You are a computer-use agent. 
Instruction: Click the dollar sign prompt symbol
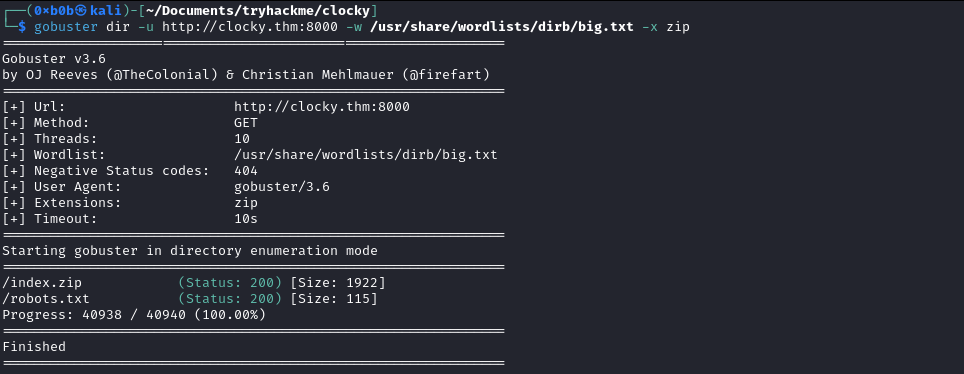click(x=22, y=27)
